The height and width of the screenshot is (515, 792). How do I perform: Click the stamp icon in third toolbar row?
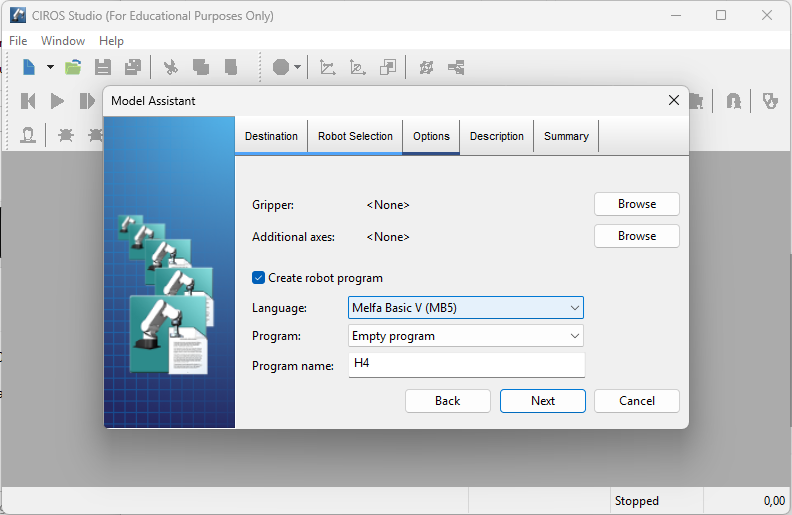28,135
